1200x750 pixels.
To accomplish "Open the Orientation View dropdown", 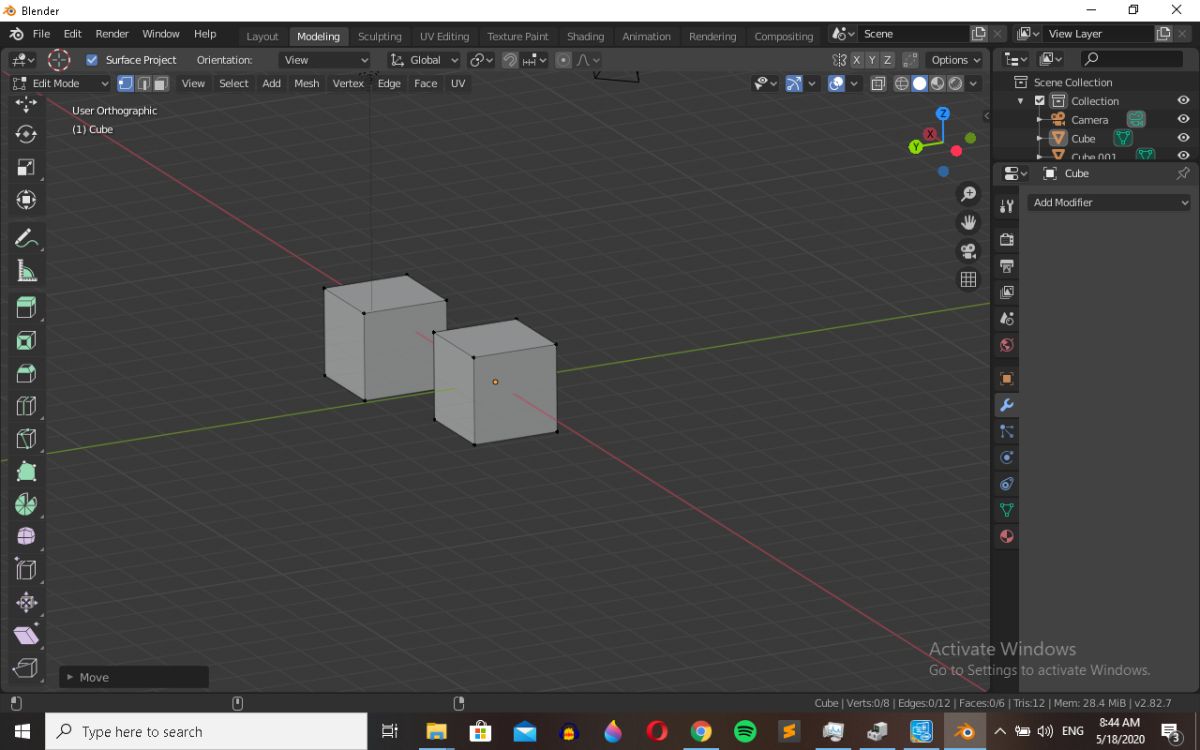I will point(325,60).
